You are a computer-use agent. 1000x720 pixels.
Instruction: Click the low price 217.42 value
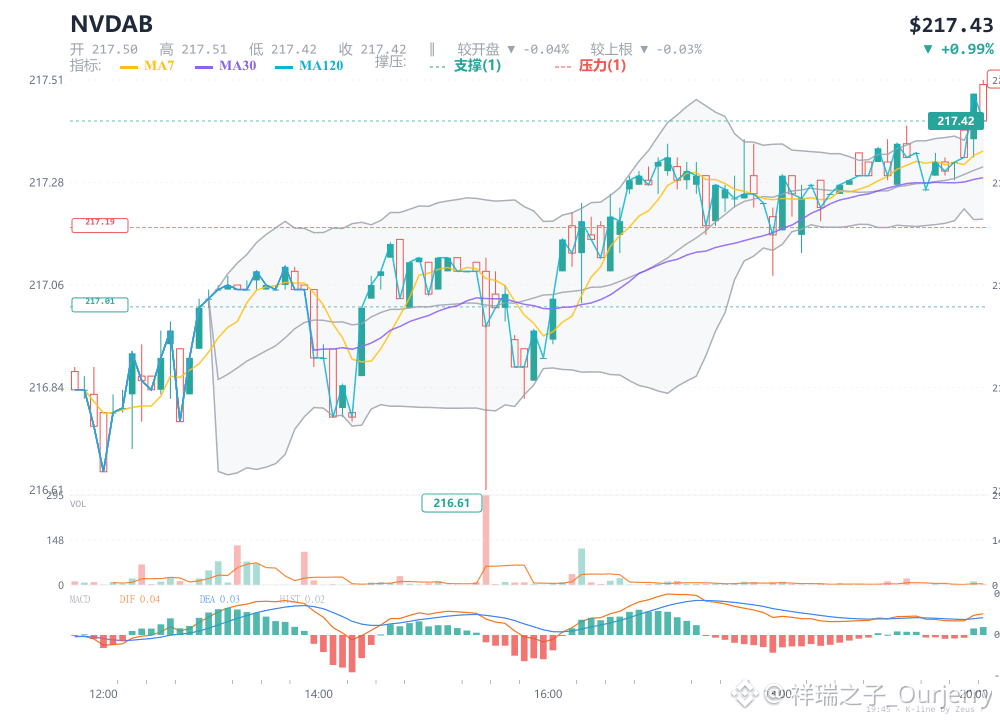point(293,50)
